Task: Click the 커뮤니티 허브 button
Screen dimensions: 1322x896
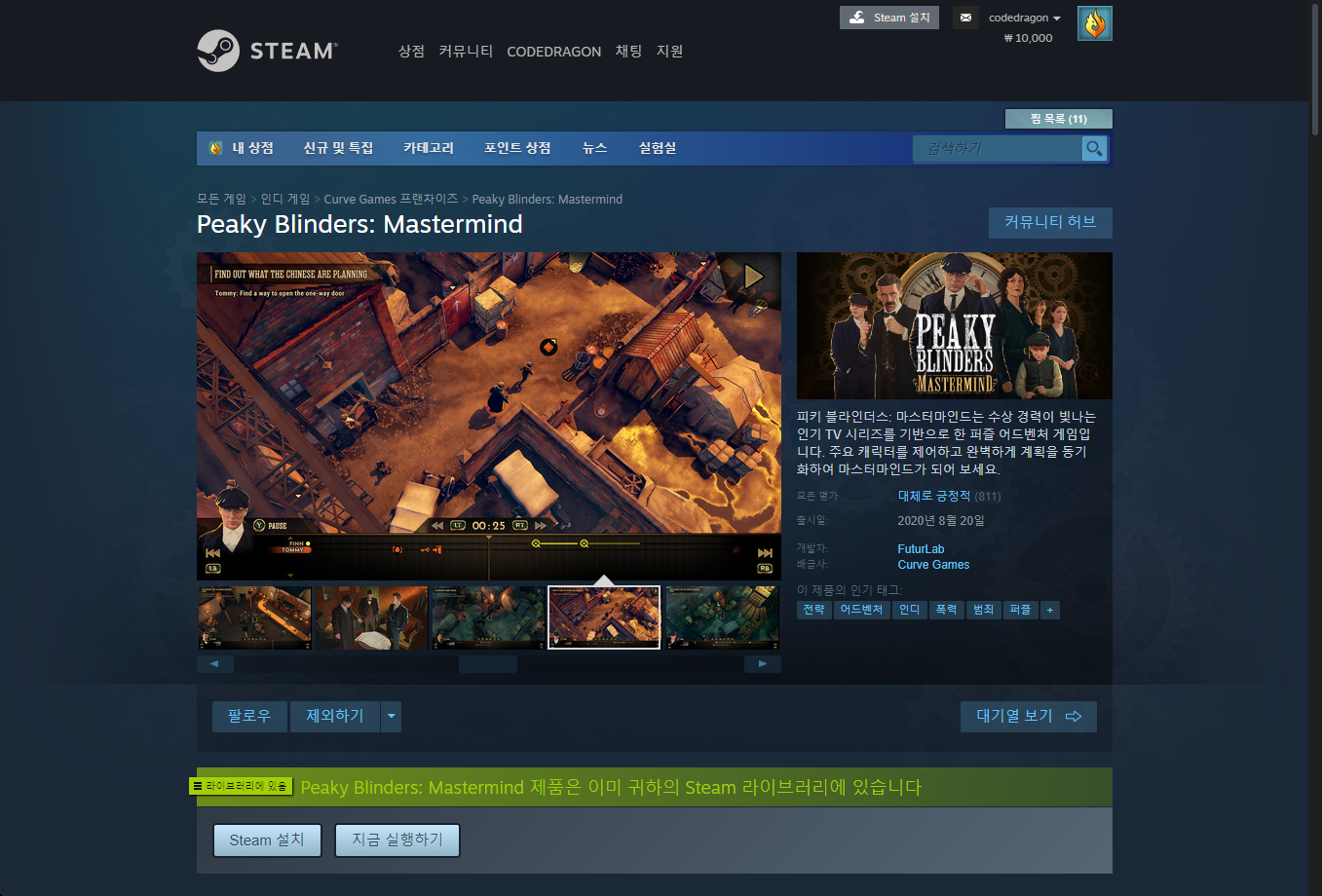Action: (1050, 222)
